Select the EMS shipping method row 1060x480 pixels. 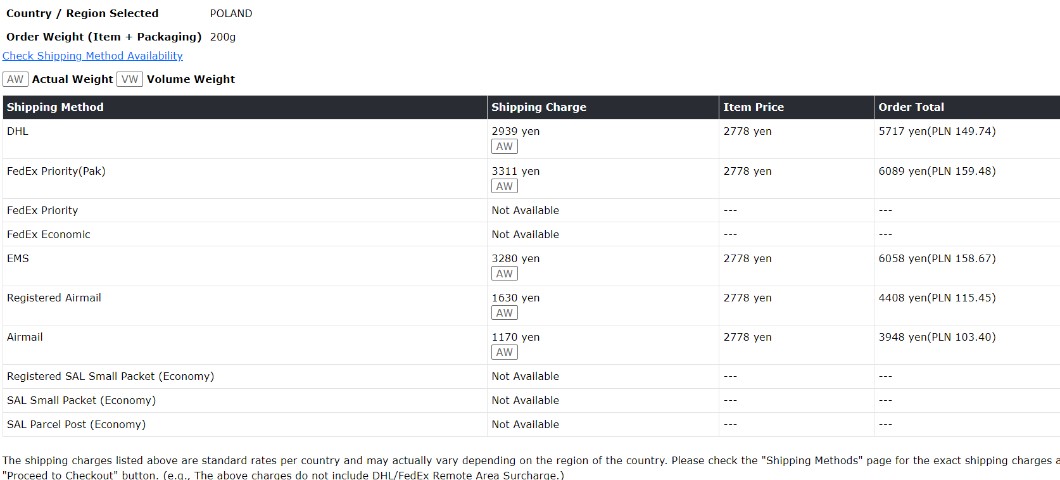tap(18, 258)
